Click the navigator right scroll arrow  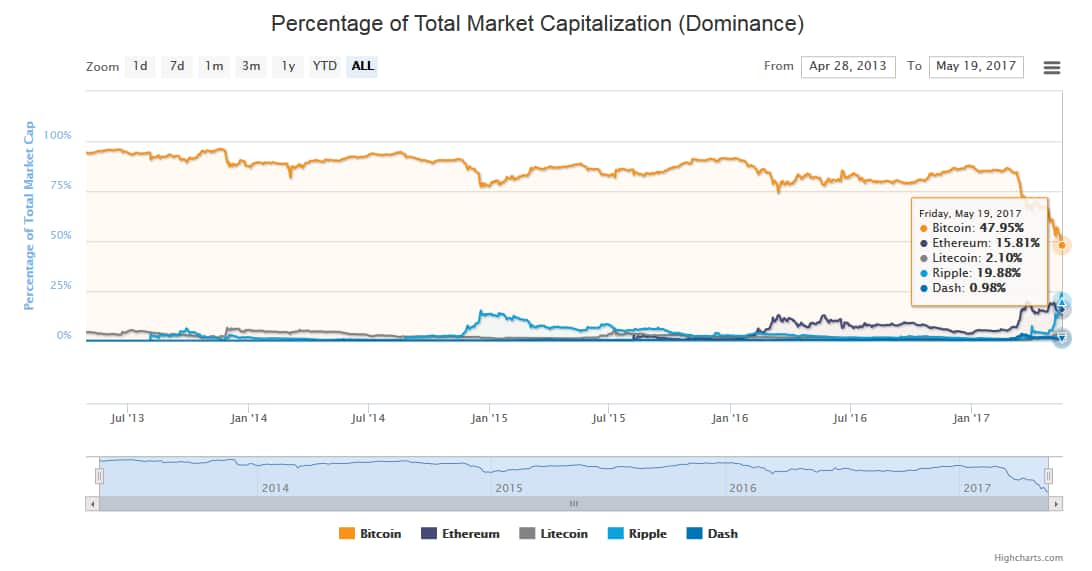click(1056, 504)
